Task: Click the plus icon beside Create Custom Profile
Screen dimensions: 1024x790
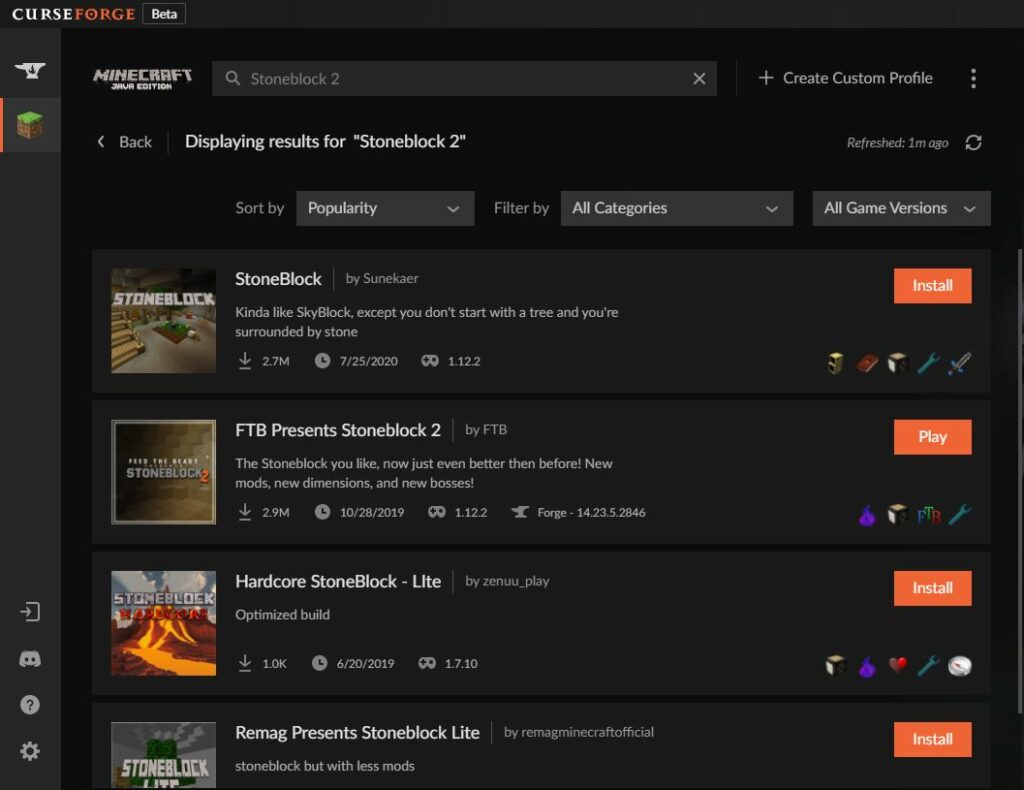Action: click(765, 78)
